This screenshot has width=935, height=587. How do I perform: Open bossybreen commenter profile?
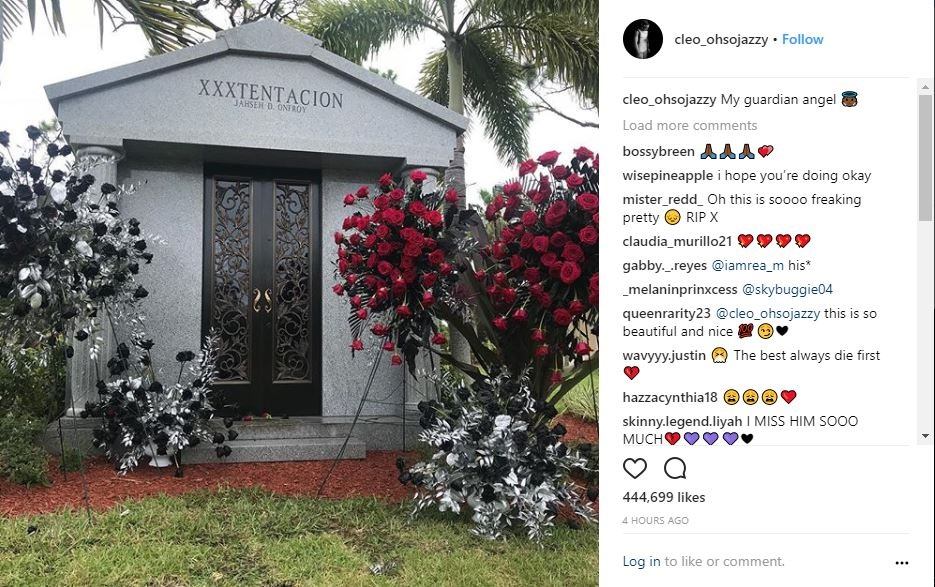point(658,152)
